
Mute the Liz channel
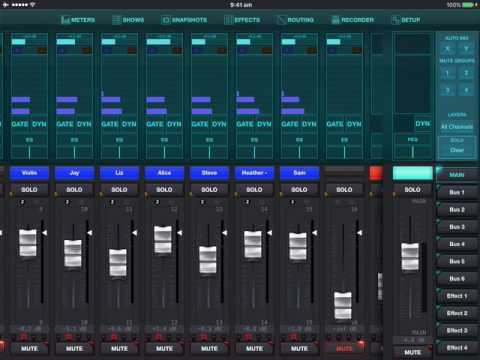[119, 348]
